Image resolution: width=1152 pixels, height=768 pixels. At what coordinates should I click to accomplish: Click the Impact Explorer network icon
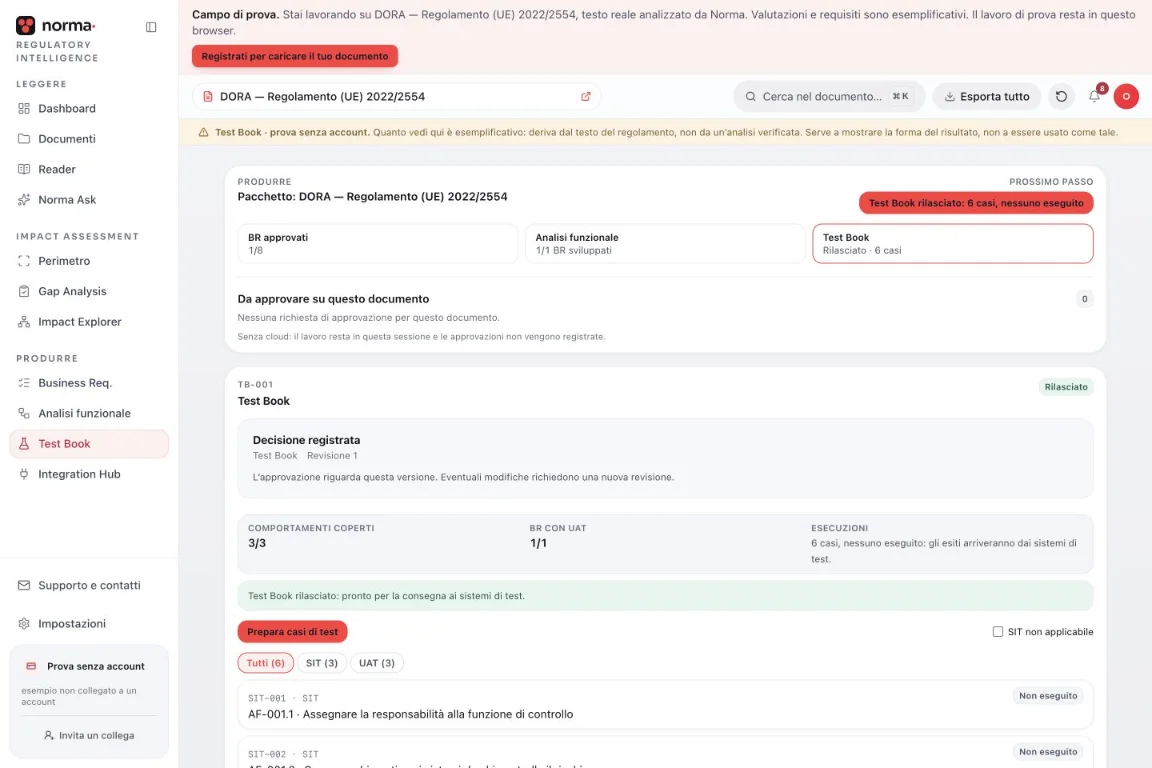tap(24, 322)
